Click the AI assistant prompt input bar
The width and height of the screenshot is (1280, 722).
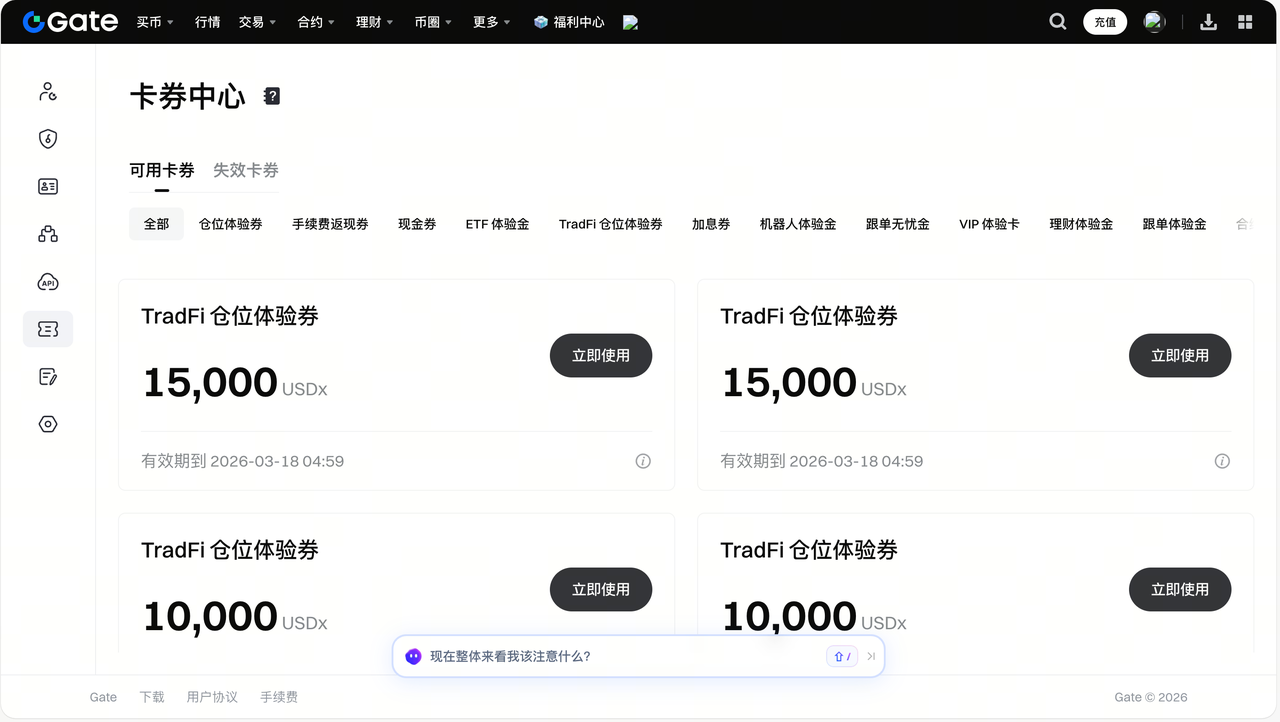pos(620,656)
